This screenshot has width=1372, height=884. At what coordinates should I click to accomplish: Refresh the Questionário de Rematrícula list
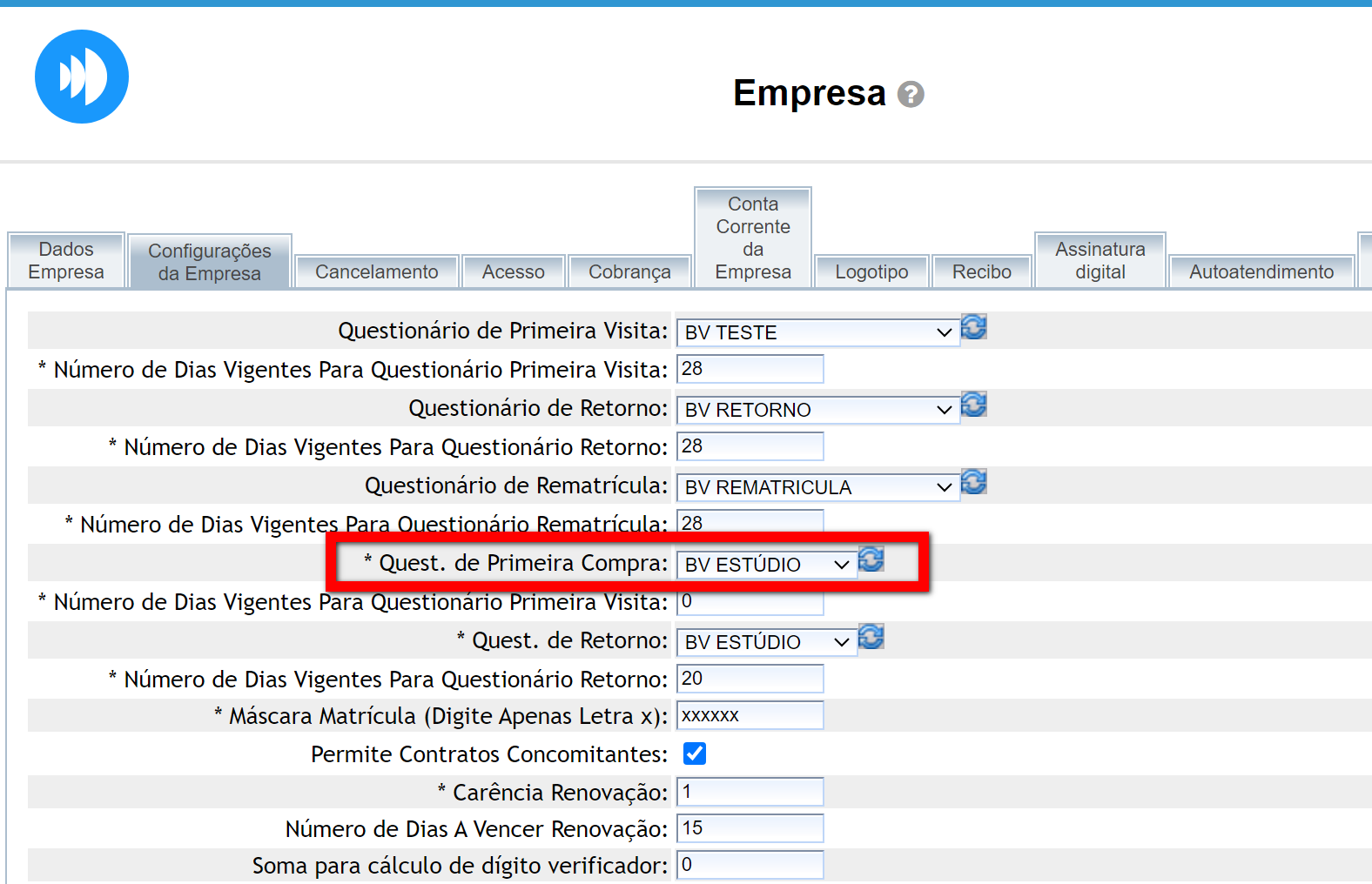pos(973,482)
